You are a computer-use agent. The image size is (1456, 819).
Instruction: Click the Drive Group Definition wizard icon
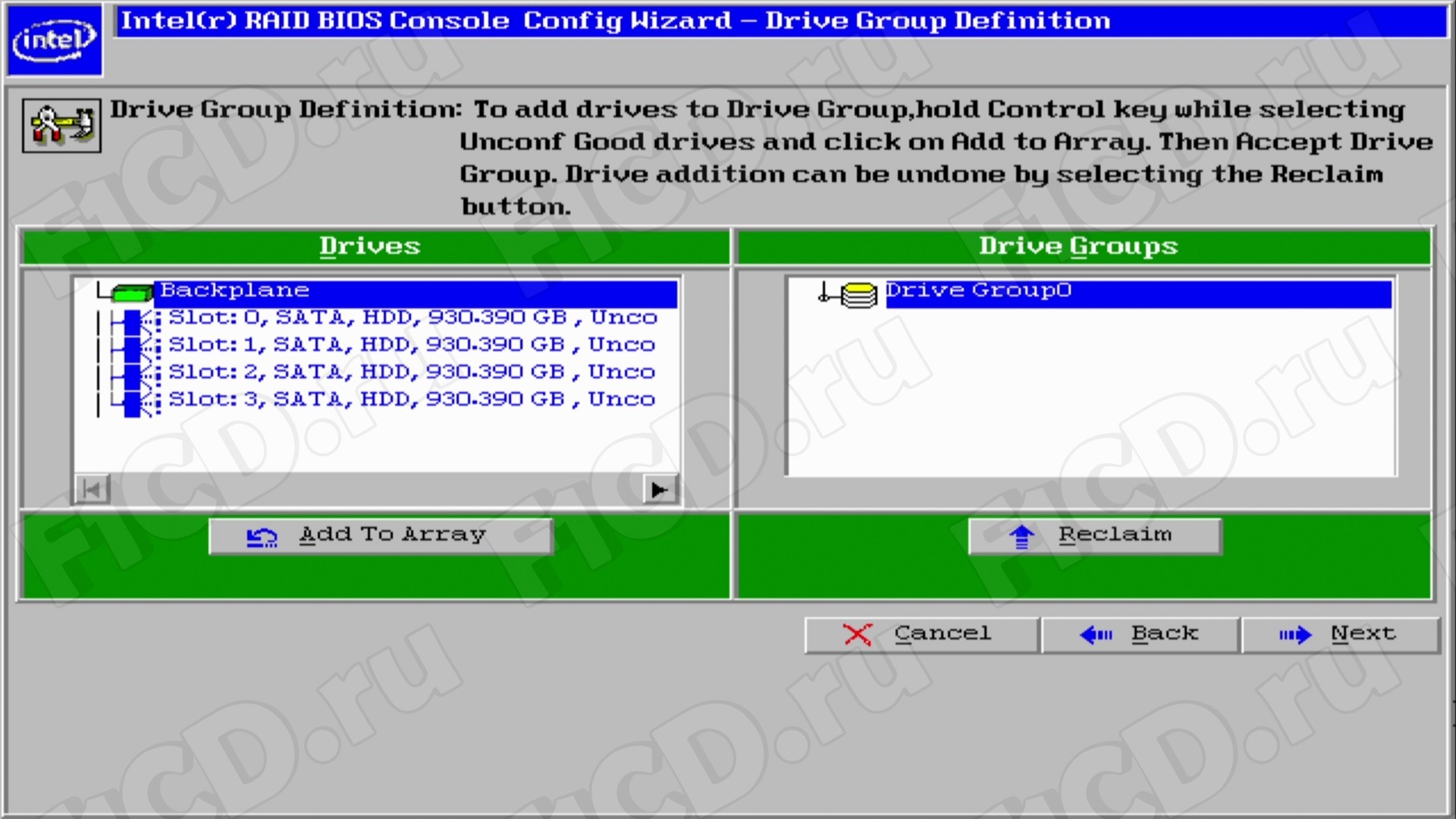(x=61, y=125)
